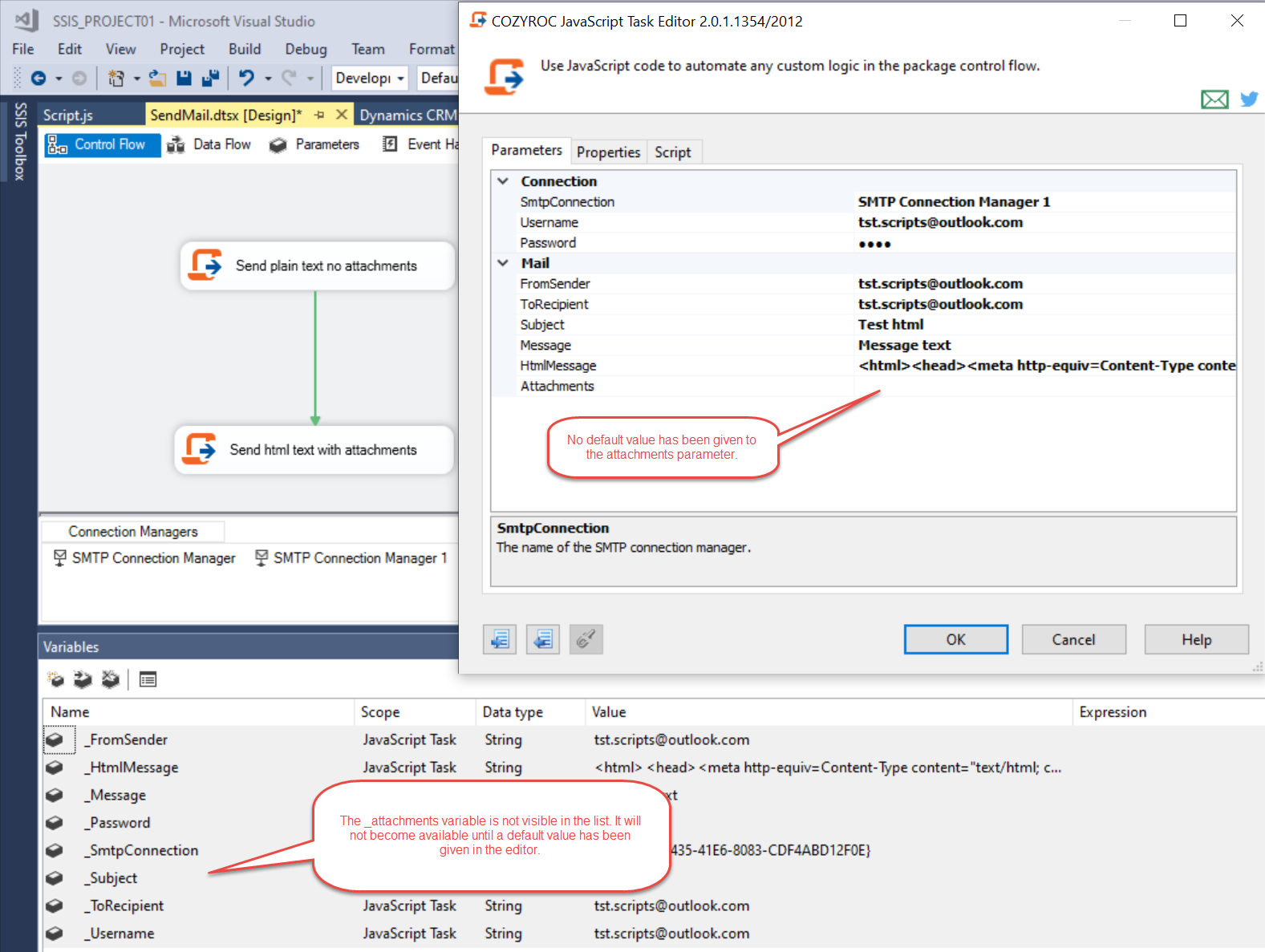Viewport: 1265px width, 952px height.
Task: Click the save all icon
Action: [x=211, y=78]
